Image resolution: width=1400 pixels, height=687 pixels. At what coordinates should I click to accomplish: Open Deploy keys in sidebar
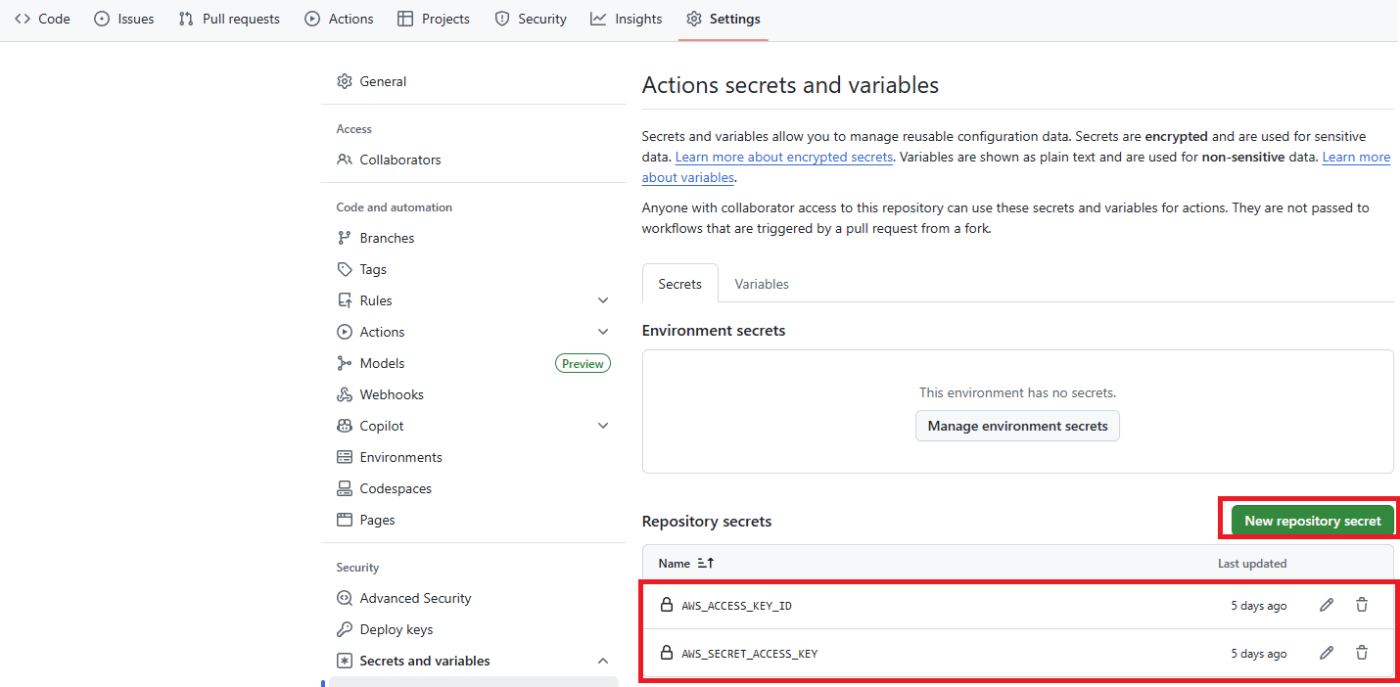(x=396, y=630)
